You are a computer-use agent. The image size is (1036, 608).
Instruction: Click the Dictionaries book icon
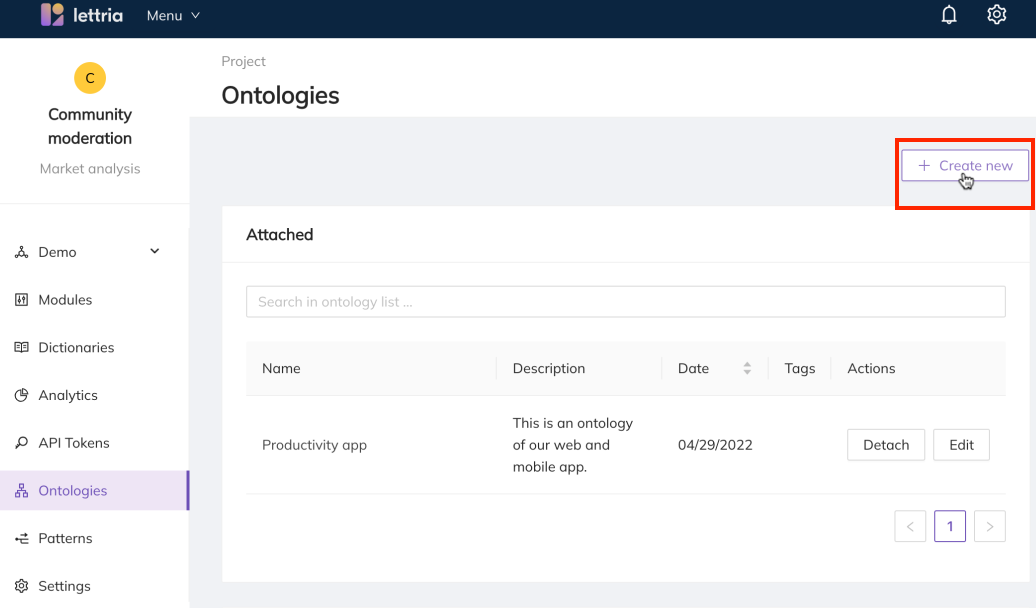point(22,348)
